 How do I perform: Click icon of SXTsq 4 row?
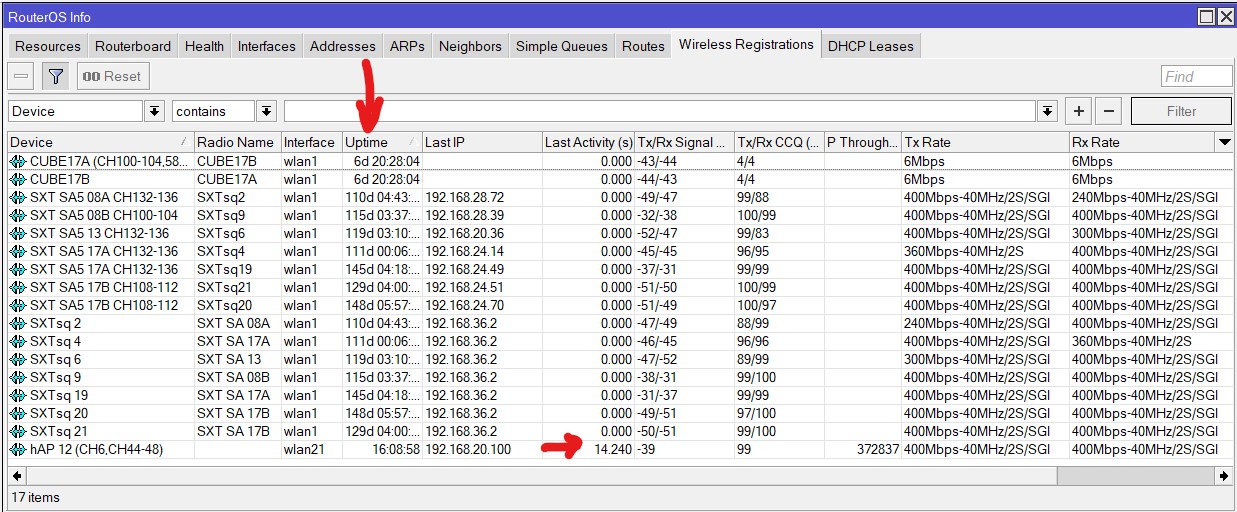pyautogui.click(x=18, y=341)
